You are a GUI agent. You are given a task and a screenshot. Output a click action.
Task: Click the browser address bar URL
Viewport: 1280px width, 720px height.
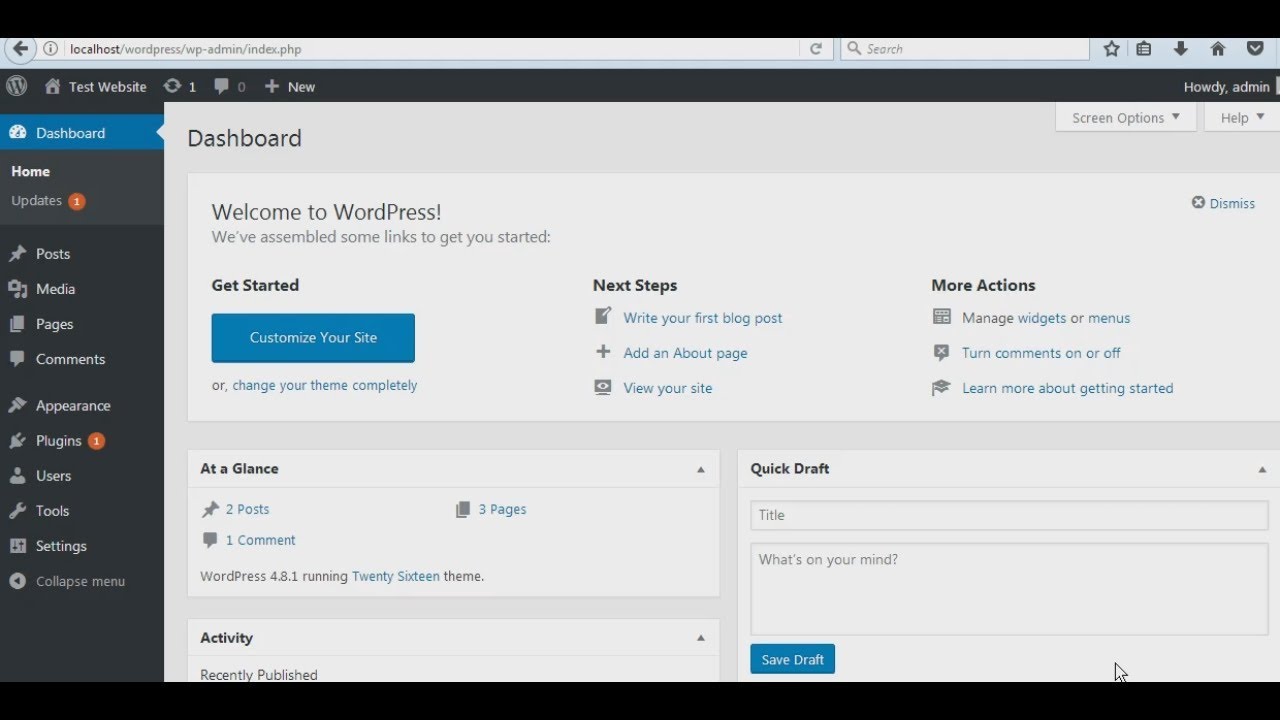click(x=186, y=49)
